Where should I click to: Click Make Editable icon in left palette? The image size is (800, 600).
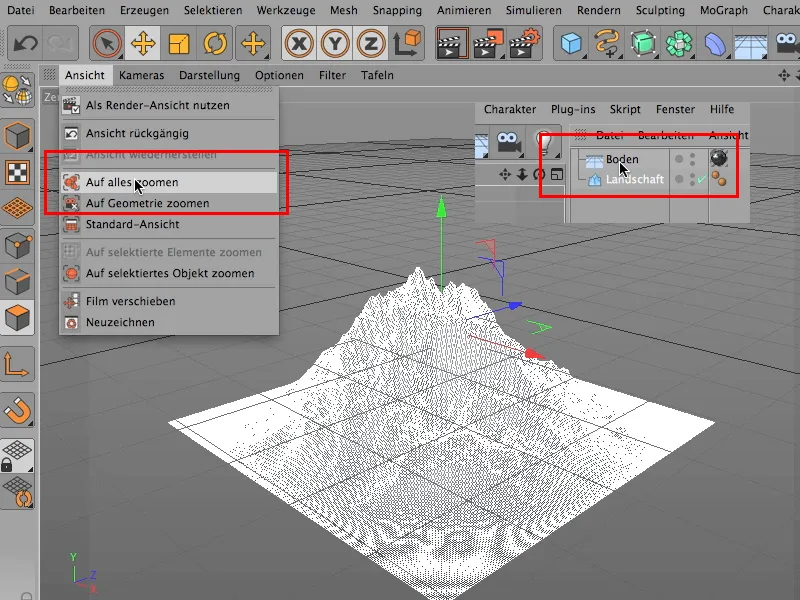(x=18, y=136)
